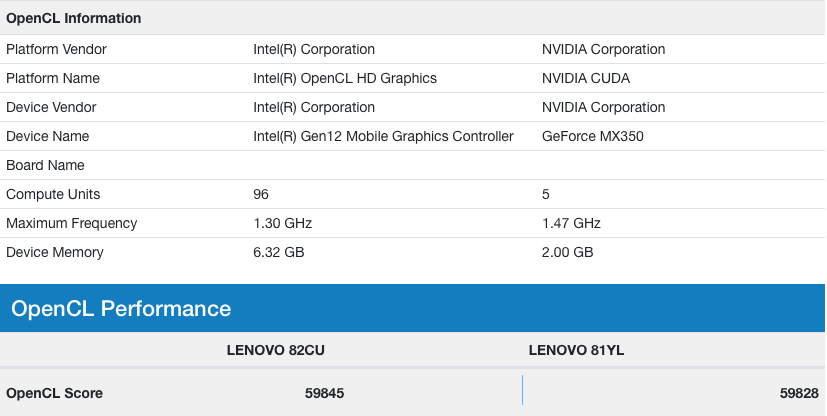
Task: Select the LENOVO 81YL column heading
Action: [x=577, y=349]
